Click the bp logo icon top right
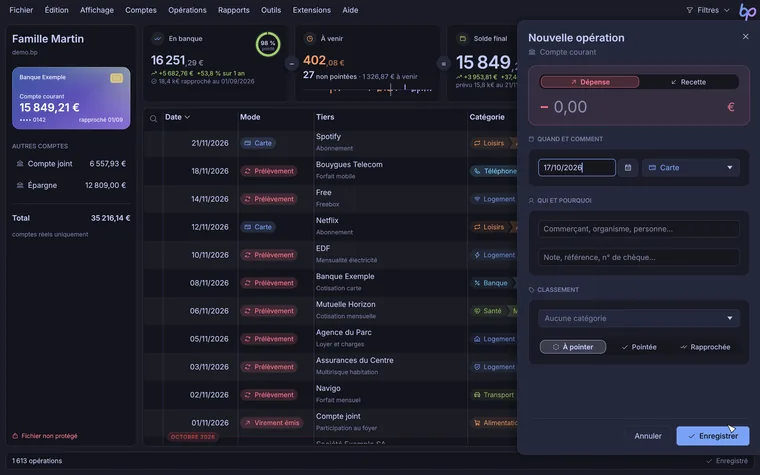 (x=746, y=11)
